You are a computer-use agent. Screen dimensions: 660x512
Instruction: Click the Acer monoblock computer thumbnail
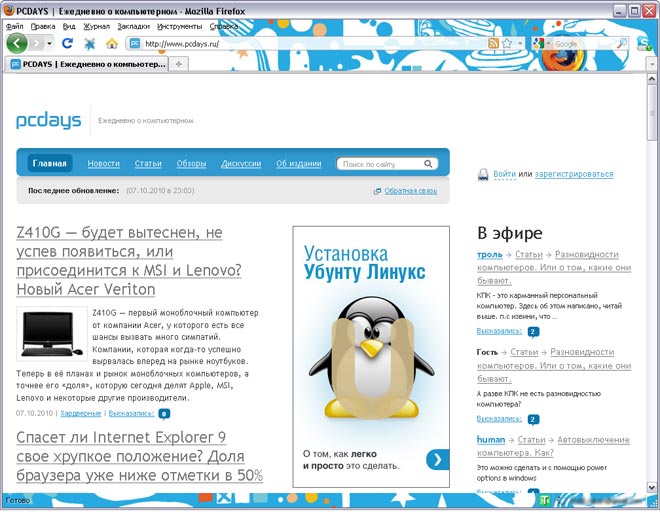coord(52,334)
